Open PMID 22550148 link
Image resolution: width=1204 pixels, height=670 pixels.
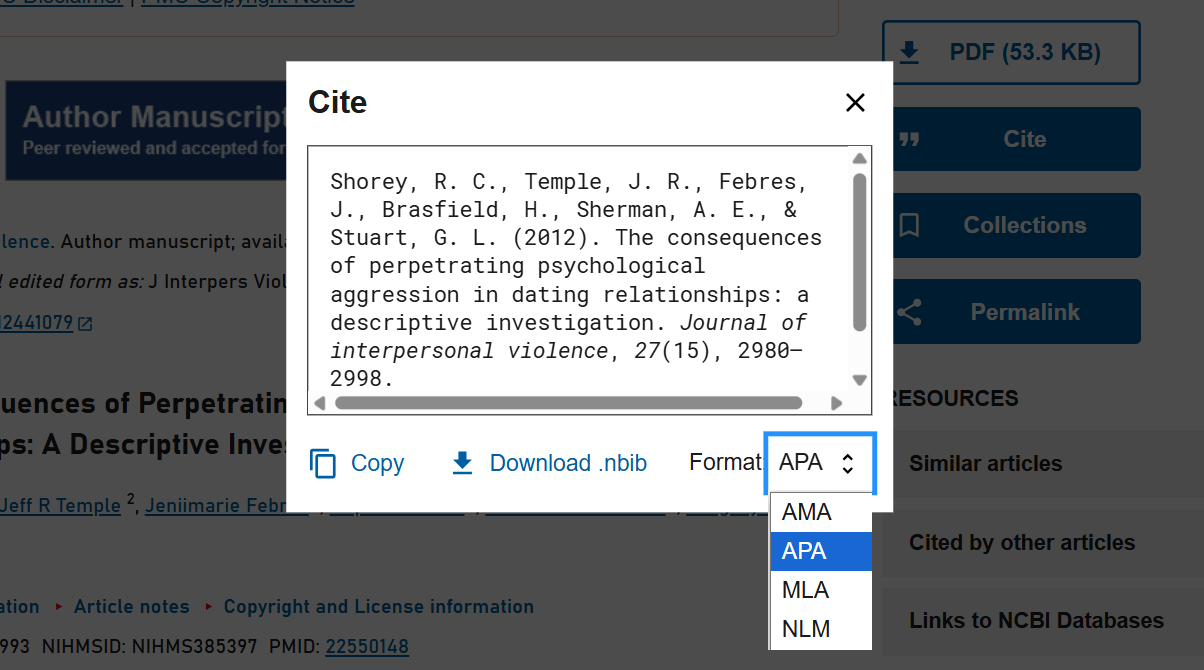366,646
